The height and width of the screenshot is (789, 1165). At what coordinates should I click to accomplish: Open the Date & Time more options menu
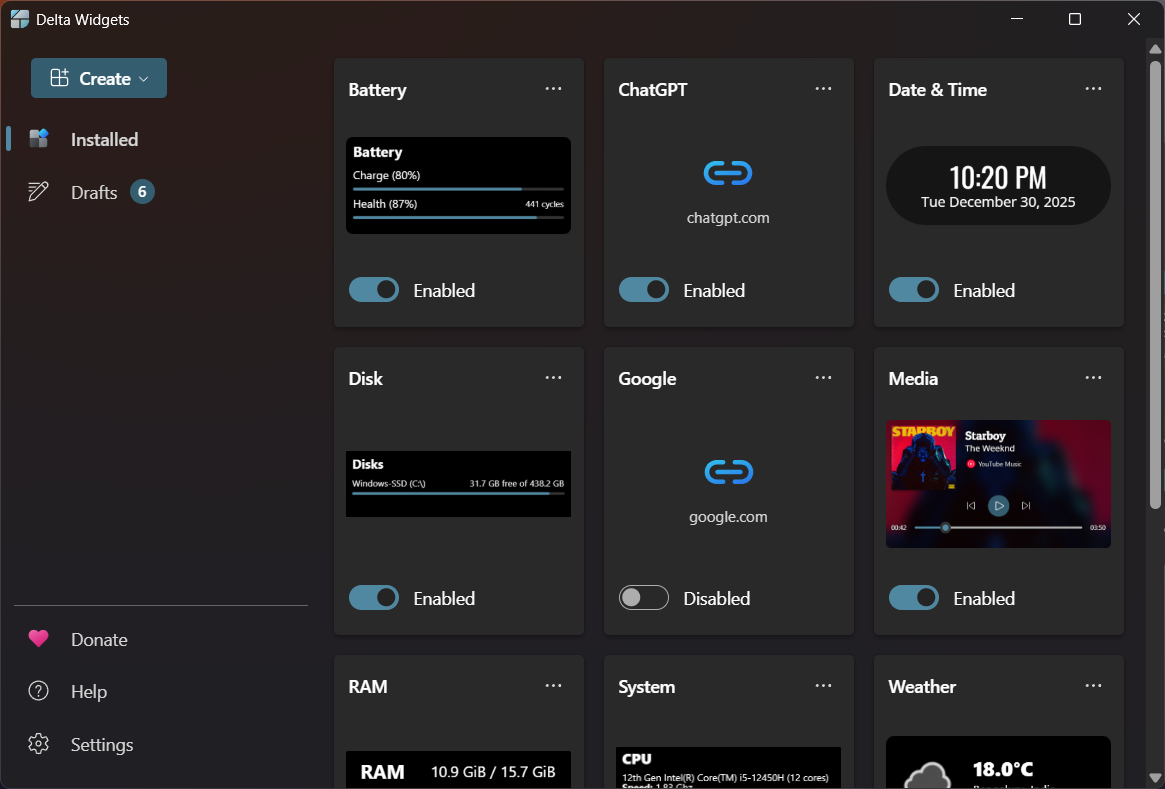1093,88
